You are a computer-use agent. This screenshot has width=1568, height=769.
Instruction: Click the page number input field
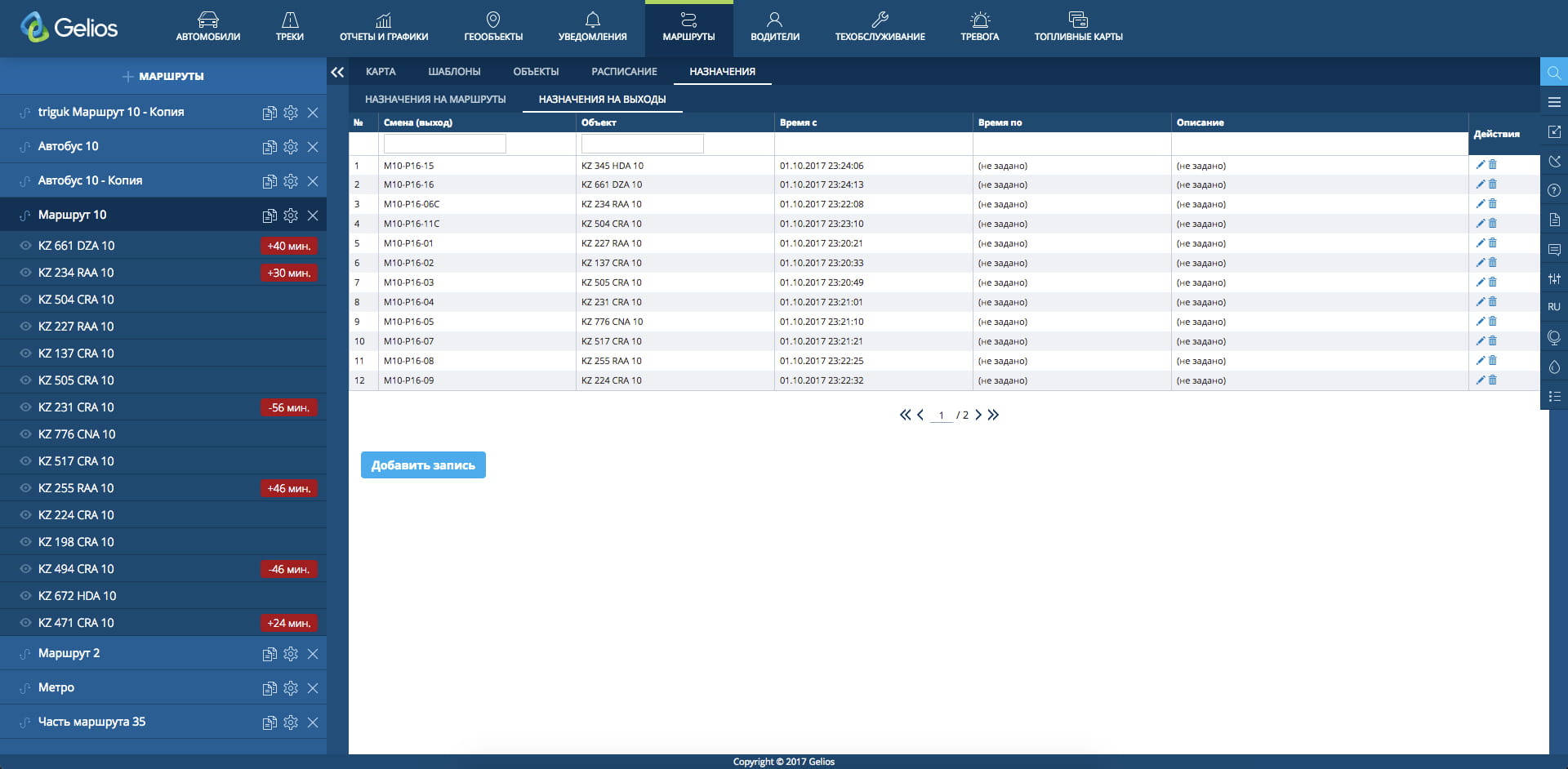(941, 415)
